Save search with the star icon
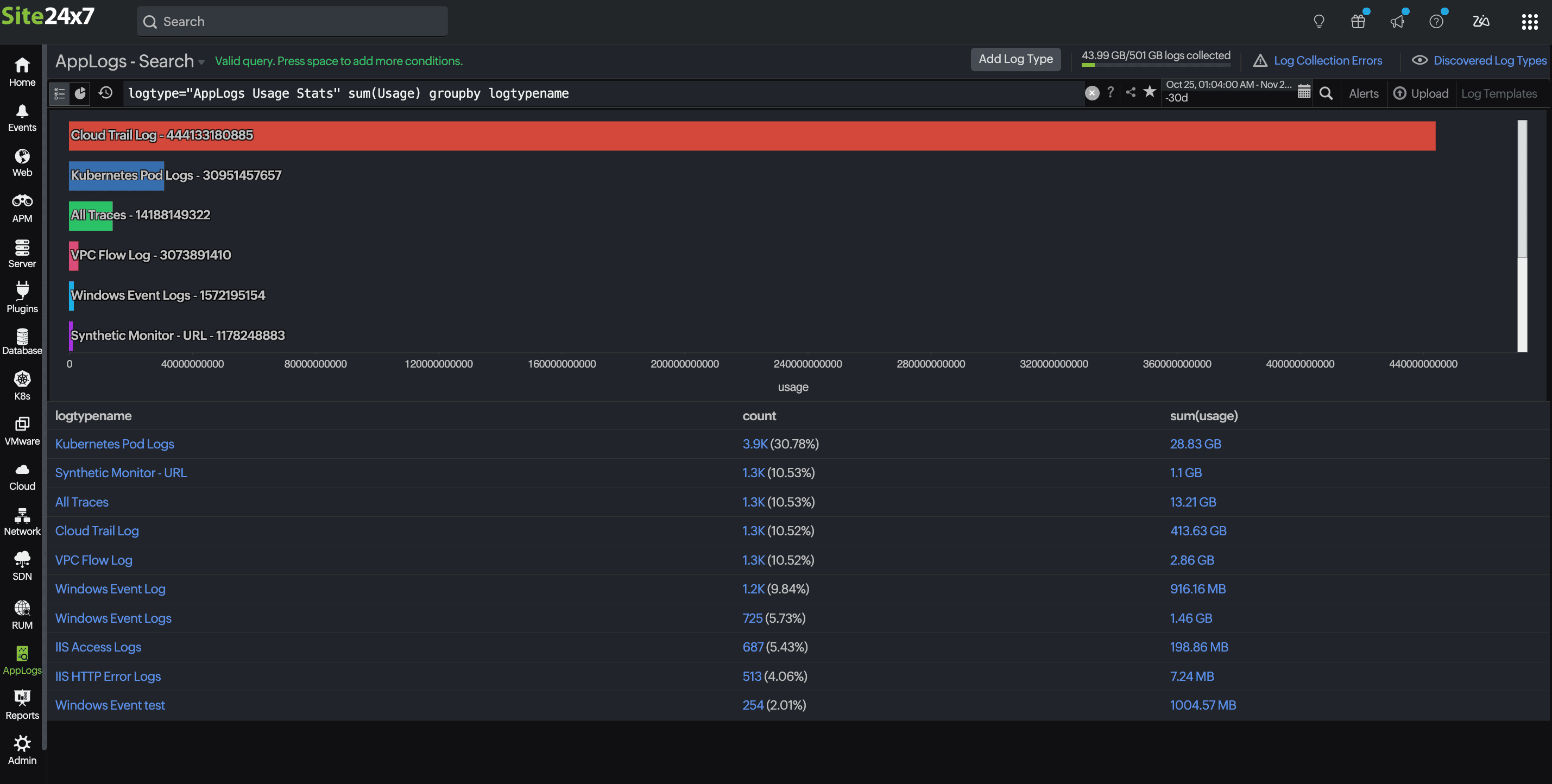This screenshot has height=784, width=1552. pos(1150,92)
